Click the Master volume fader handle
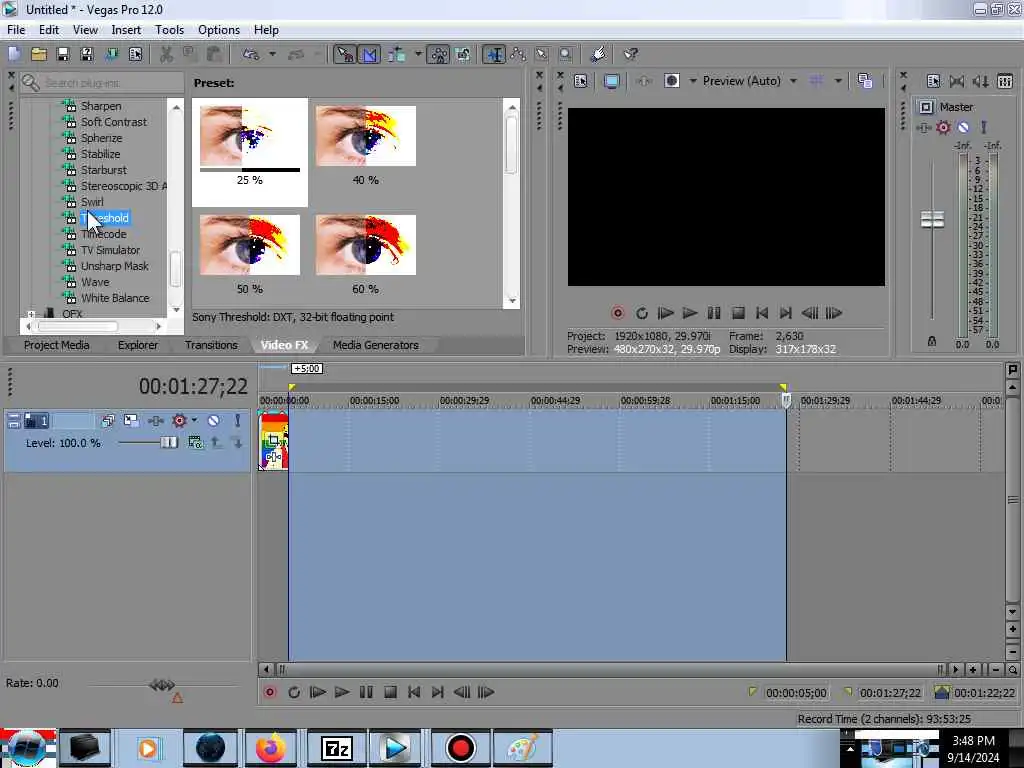The image size is (1024, 768). coord(932,219)
